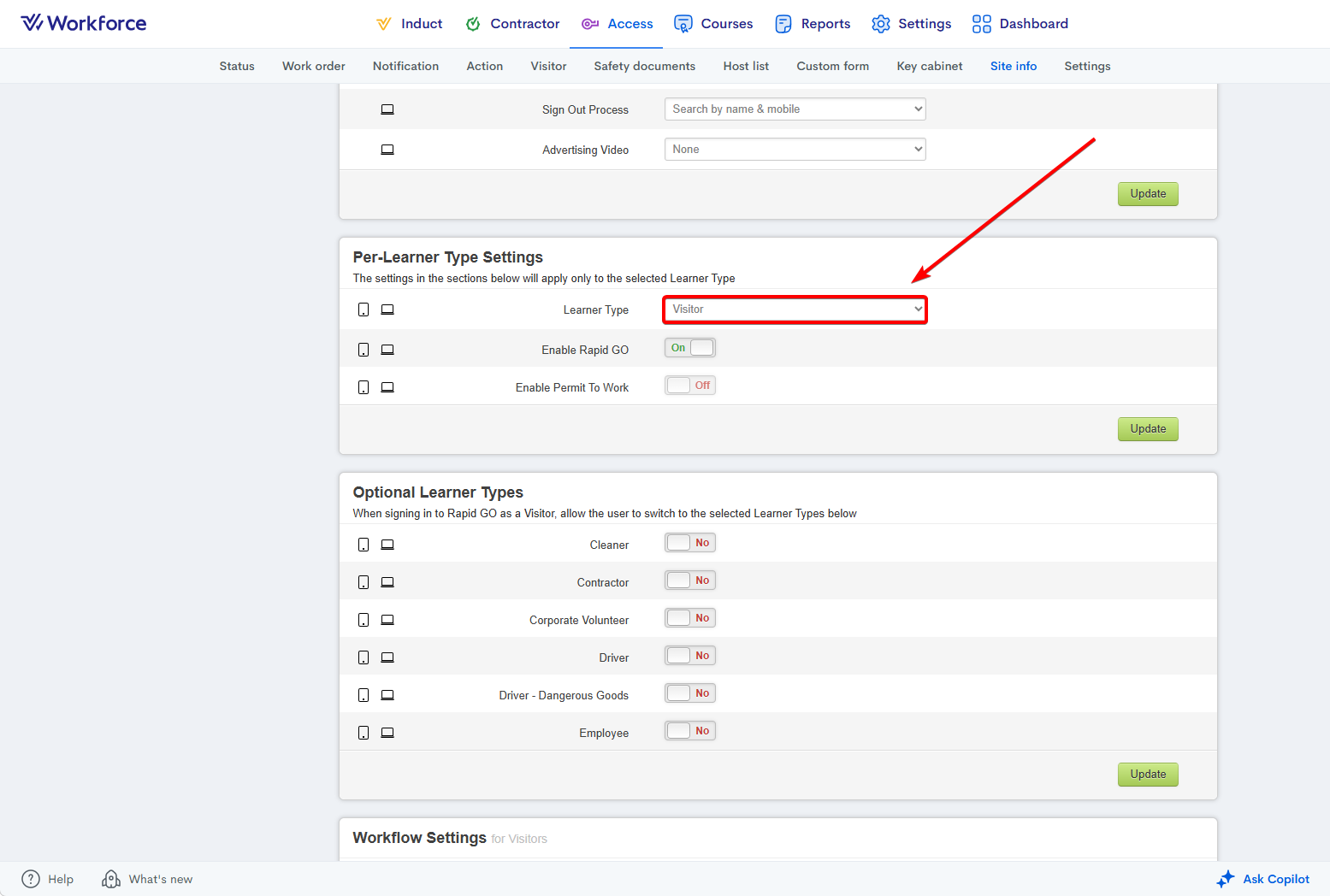Click the Workforce logo
Image resolution: width=1330 pixels, height=896 pixels.
pos(84,23)
